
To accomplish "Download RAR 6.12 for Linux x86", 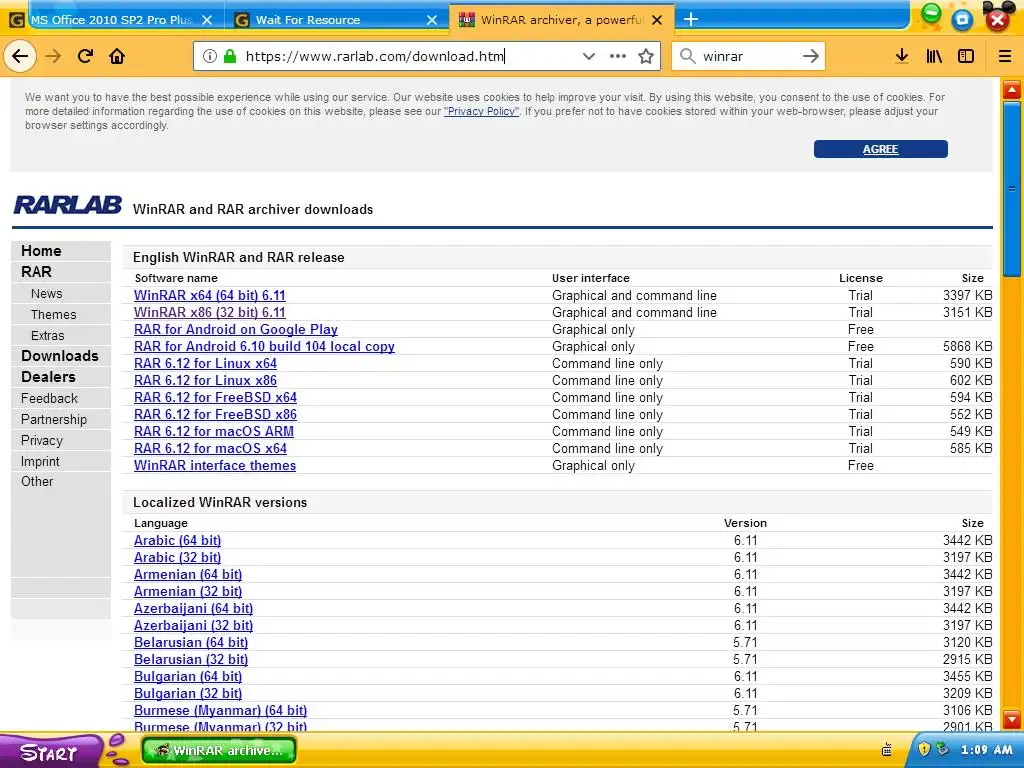I will click(205, 380).
